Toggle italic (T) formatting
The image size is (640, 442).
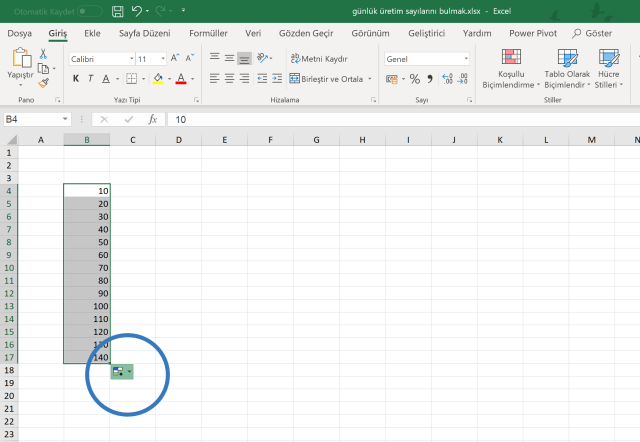[90, 78]
